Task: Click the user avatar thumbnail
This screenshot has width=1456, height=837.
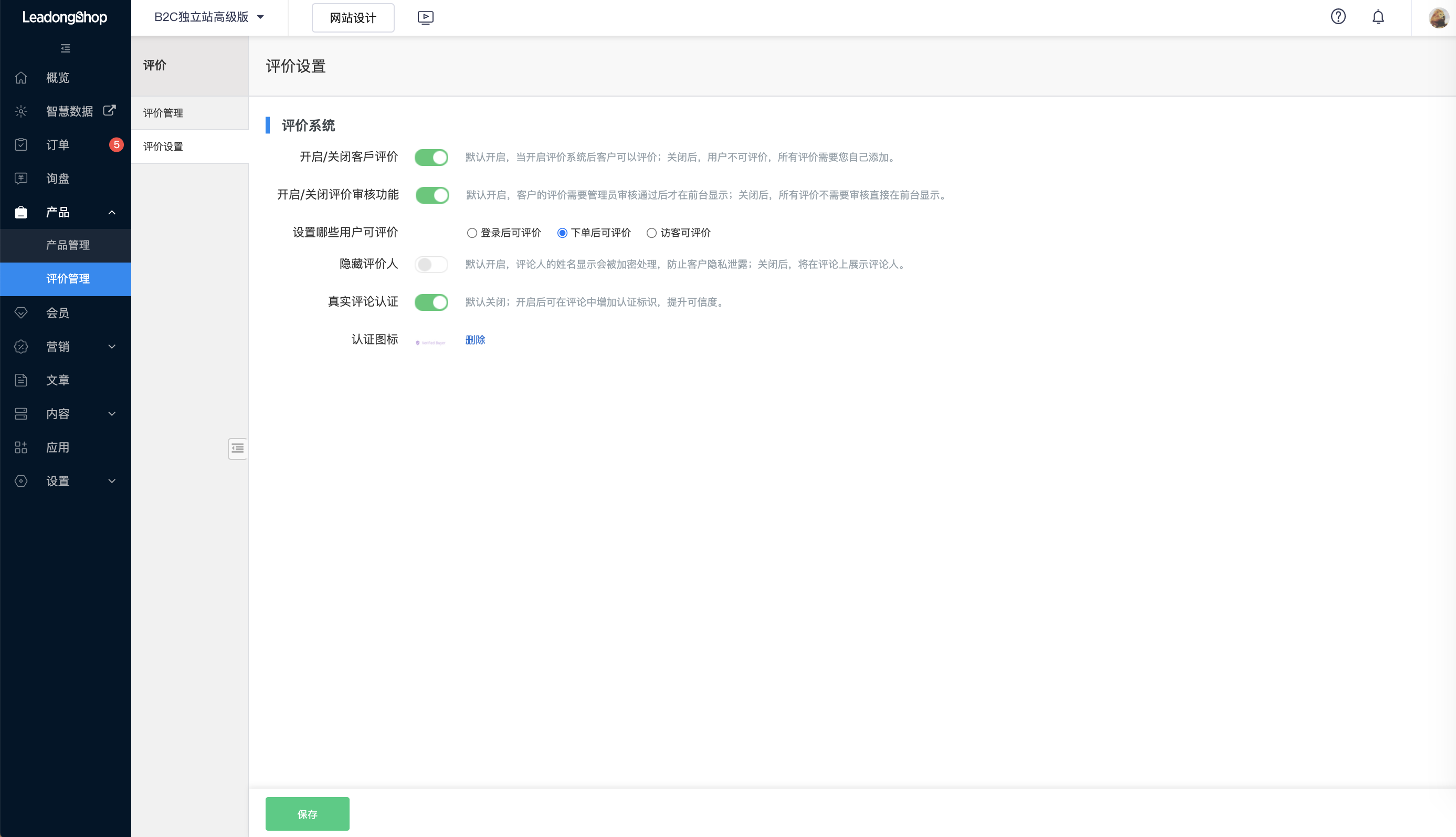Action: [1438, 17]
